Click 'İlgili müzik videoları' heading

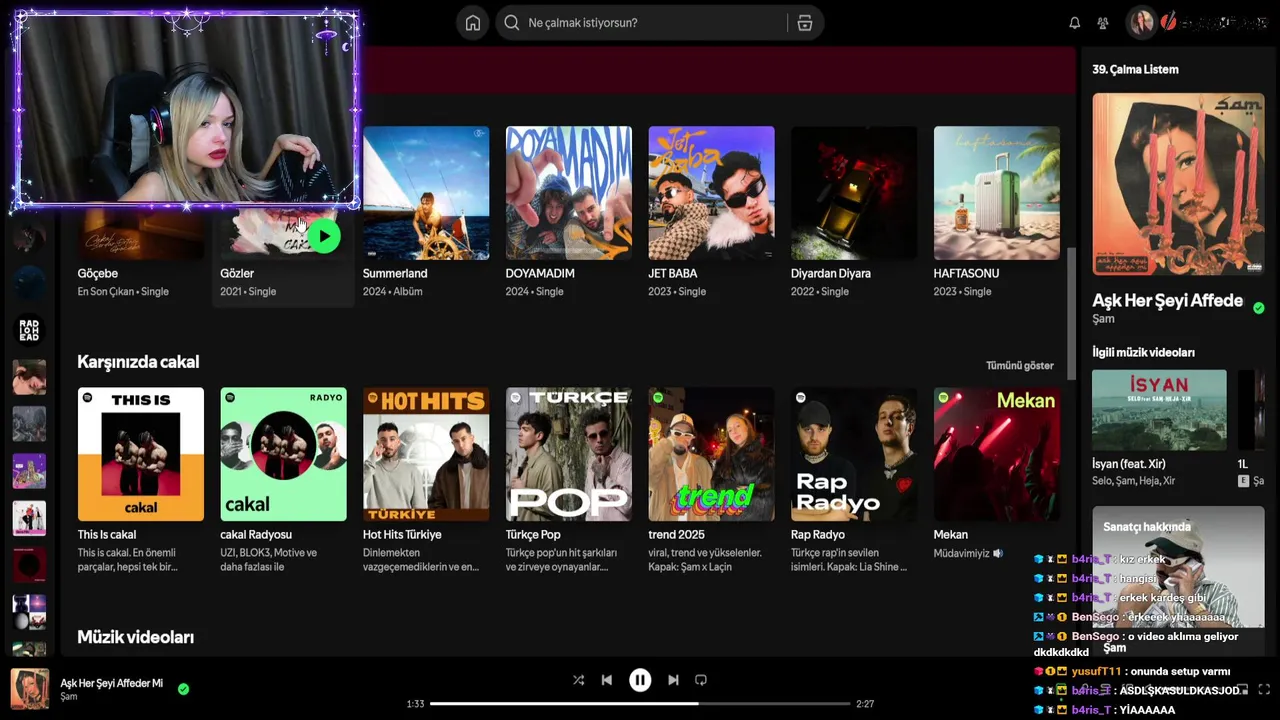(1143, 352)
